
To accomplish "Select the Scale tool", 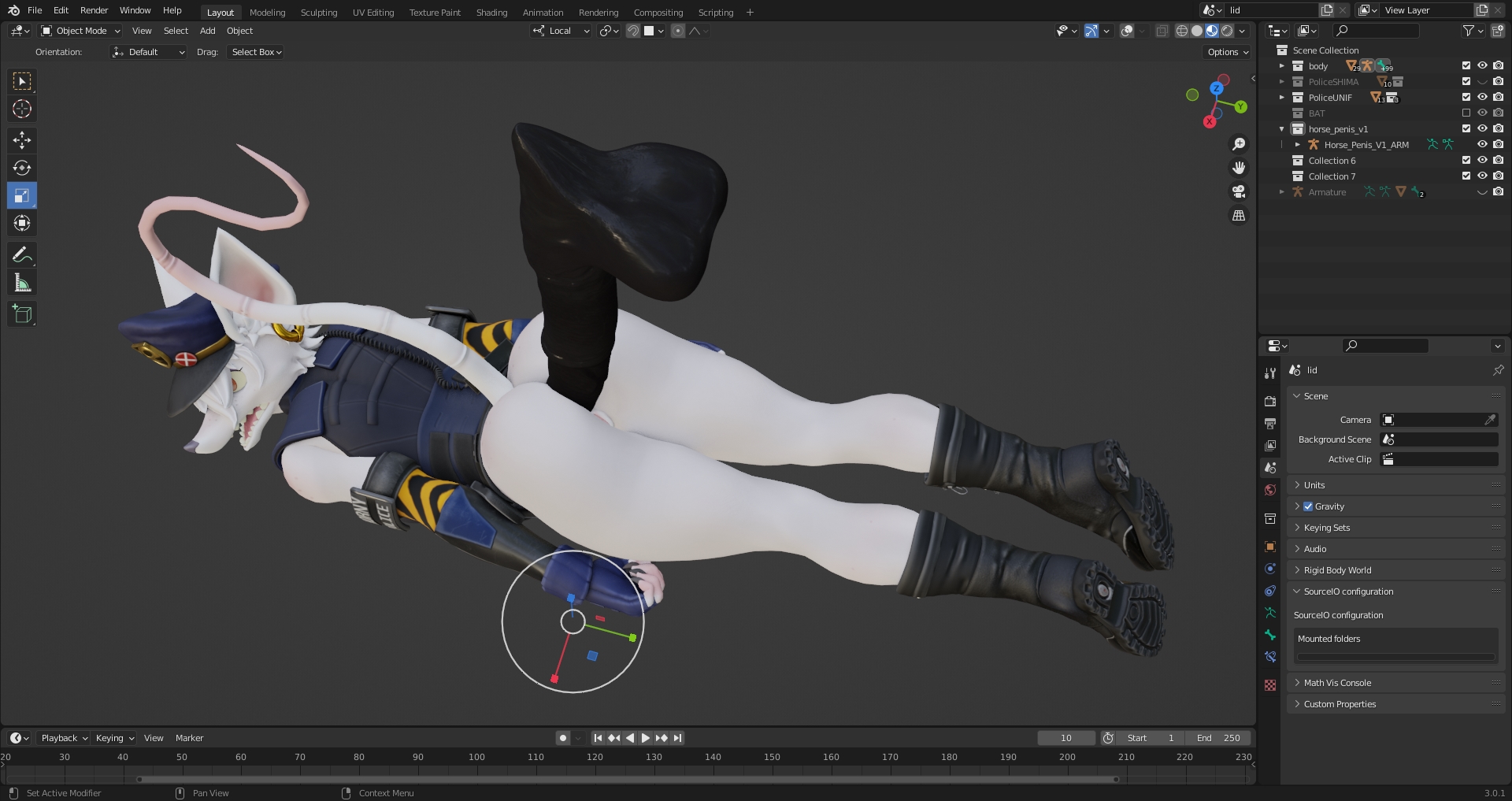I will coord(22,195).
